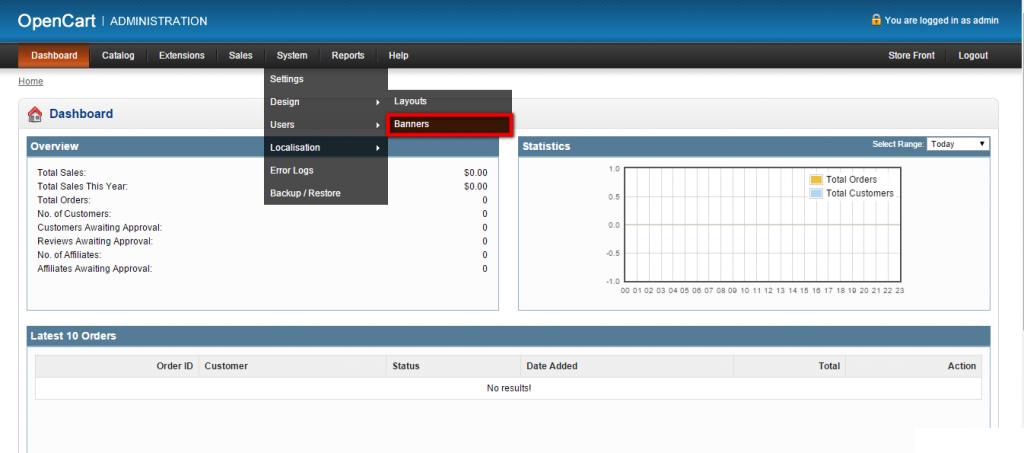This screenshot has height=453, width=1024.
Task: Click the Statistics panel heading
Action: 546,146
